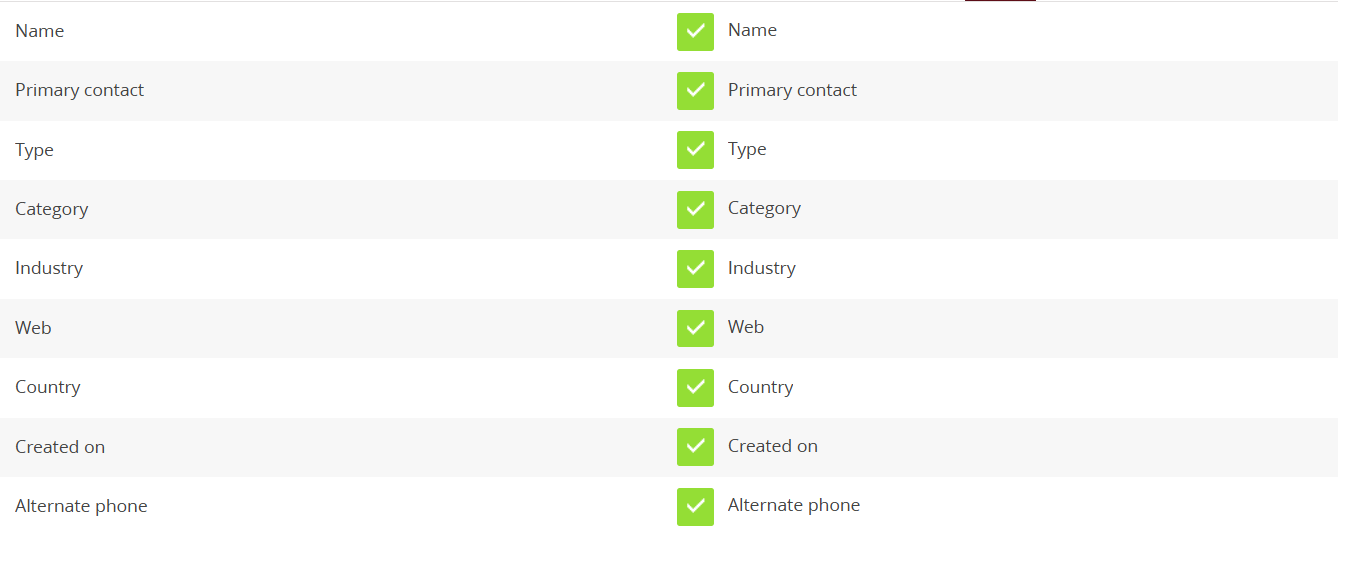Toggle the Category checkbox off

(x=695, y=209)
